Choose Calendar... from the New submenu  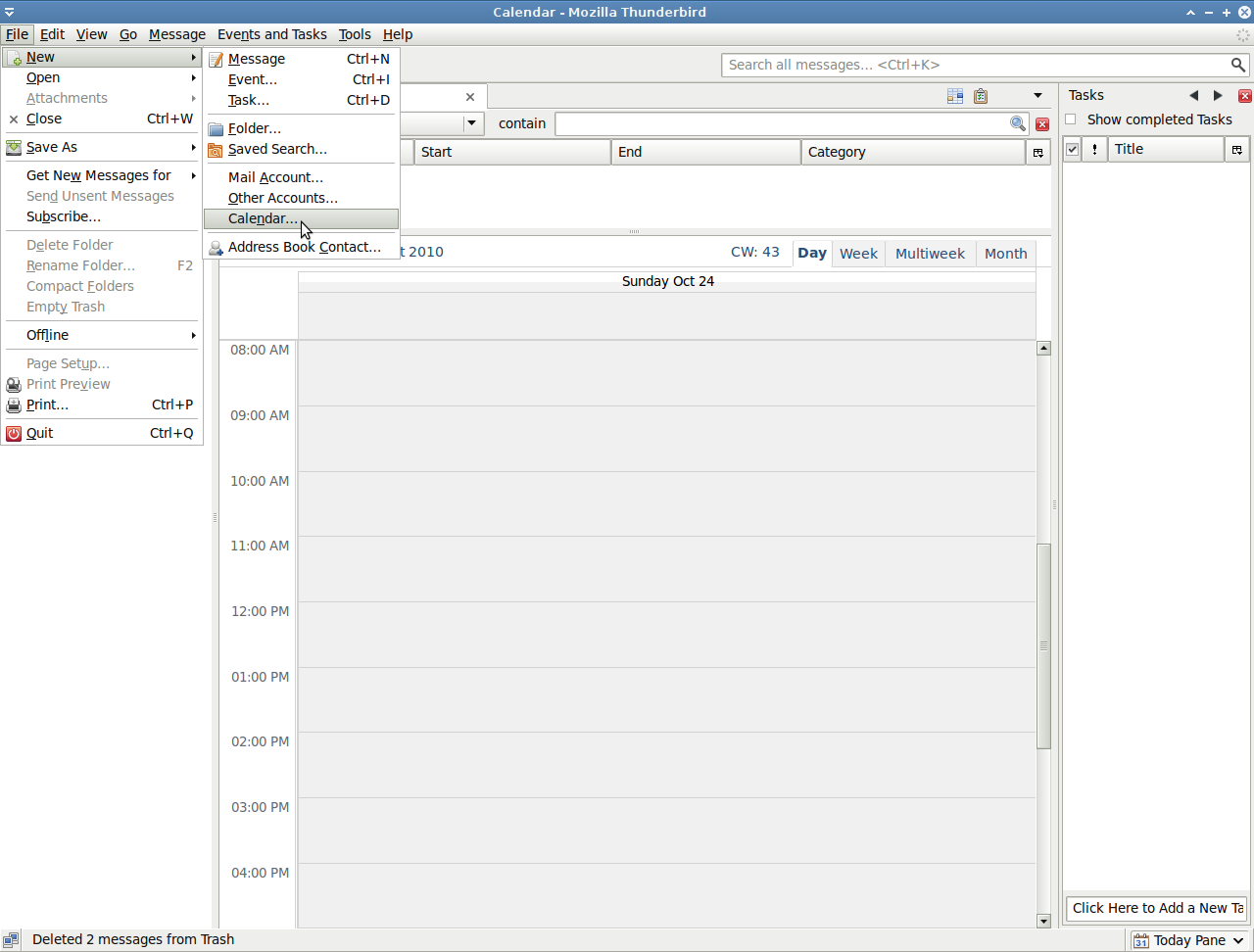point(301,218)
